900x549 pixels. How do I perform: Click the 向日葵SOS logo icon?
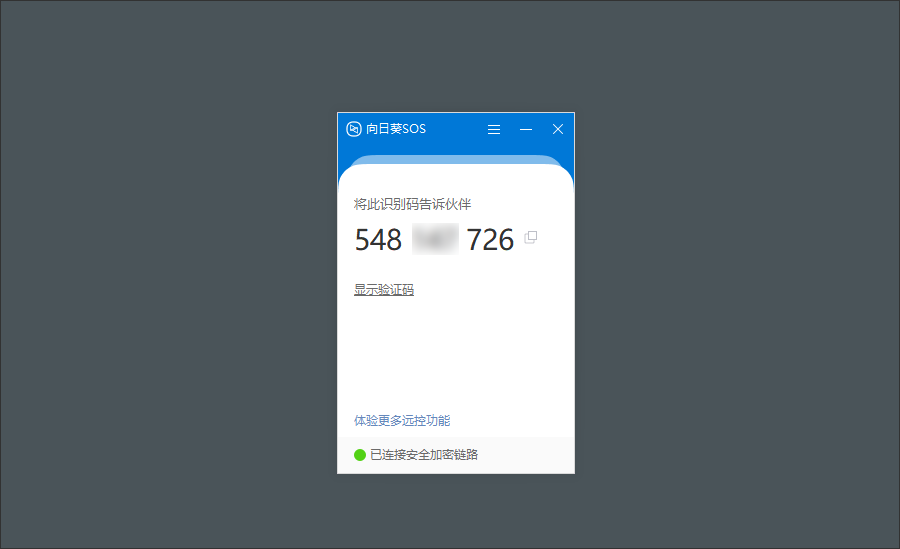coord(354,129)
